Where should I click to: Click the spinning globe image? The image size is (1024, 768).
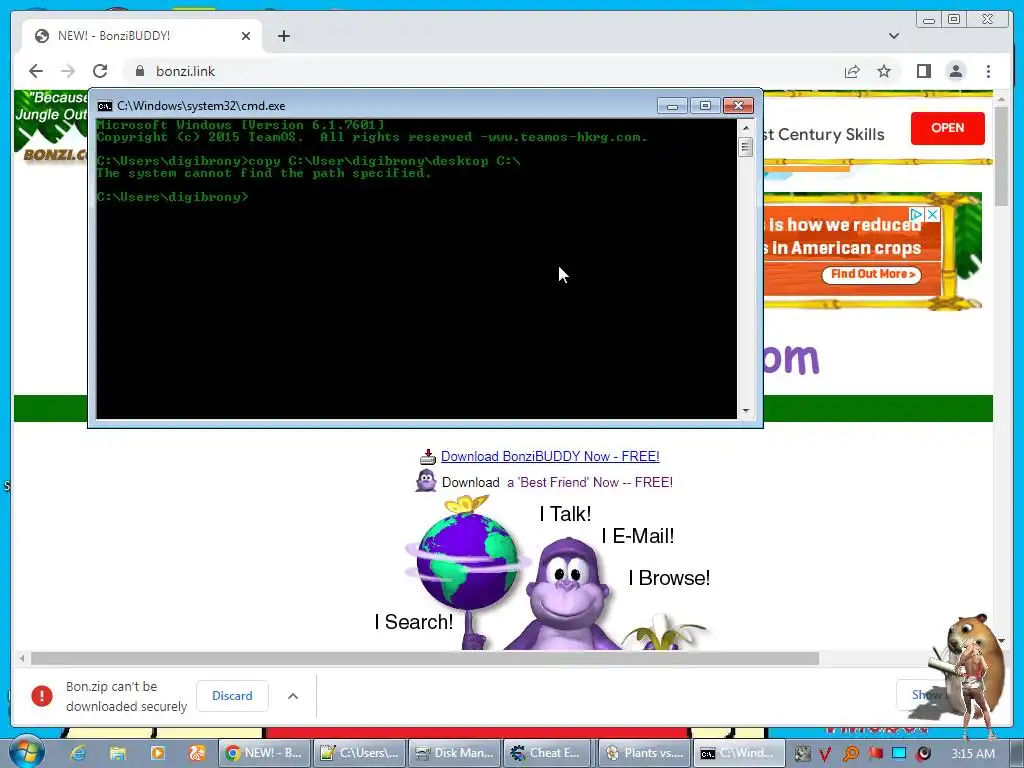468,562
